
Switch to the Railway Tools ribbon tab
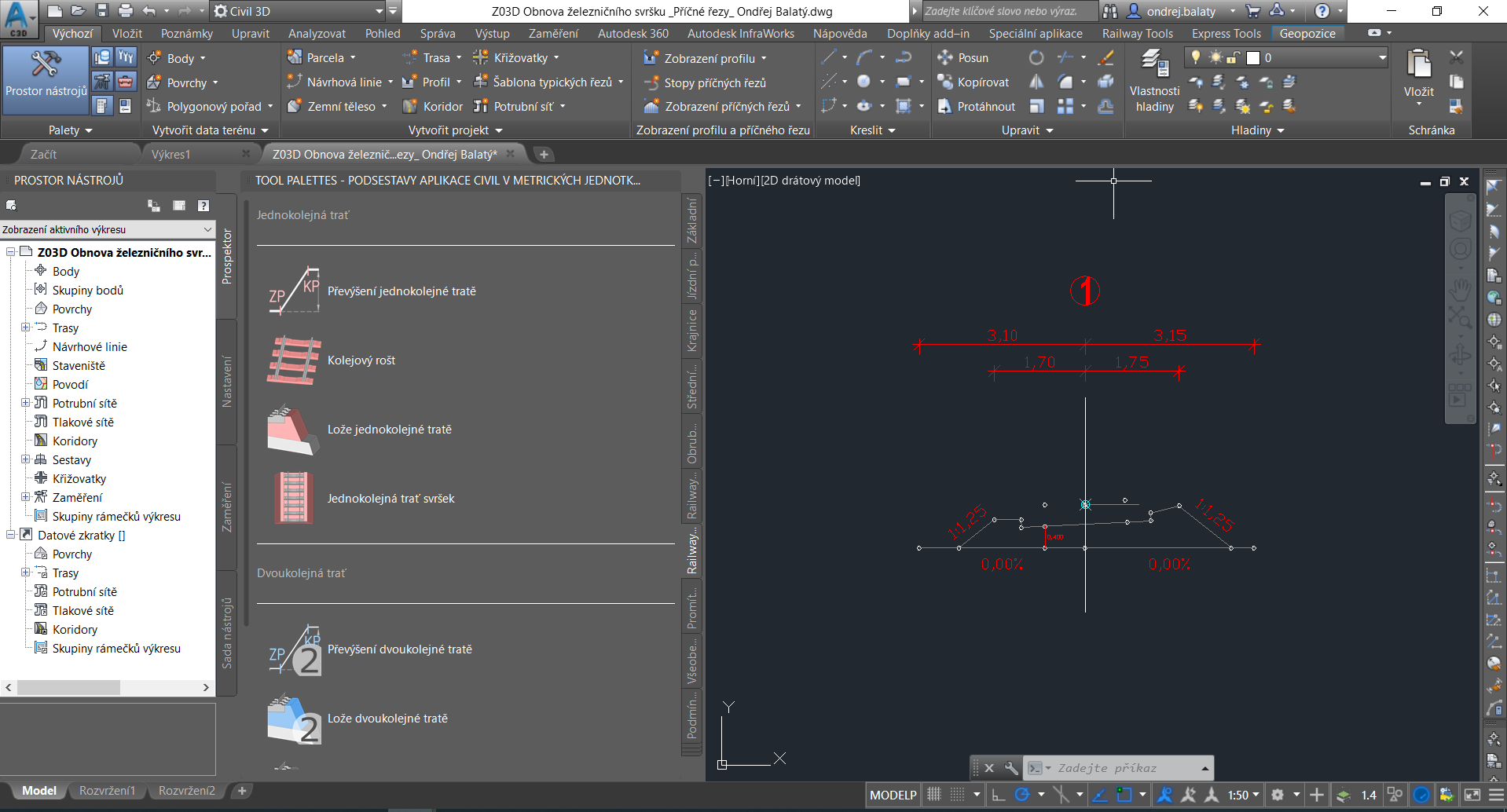[x=1137, y=33]
